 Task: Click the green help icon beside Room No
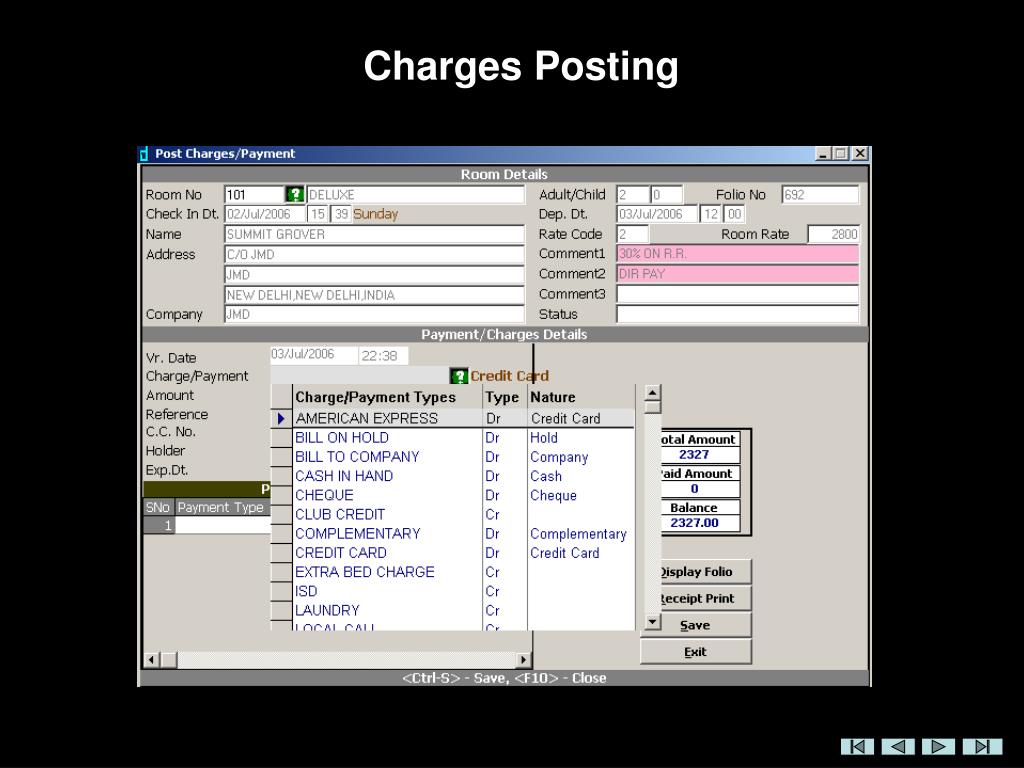tap(295, 195)
